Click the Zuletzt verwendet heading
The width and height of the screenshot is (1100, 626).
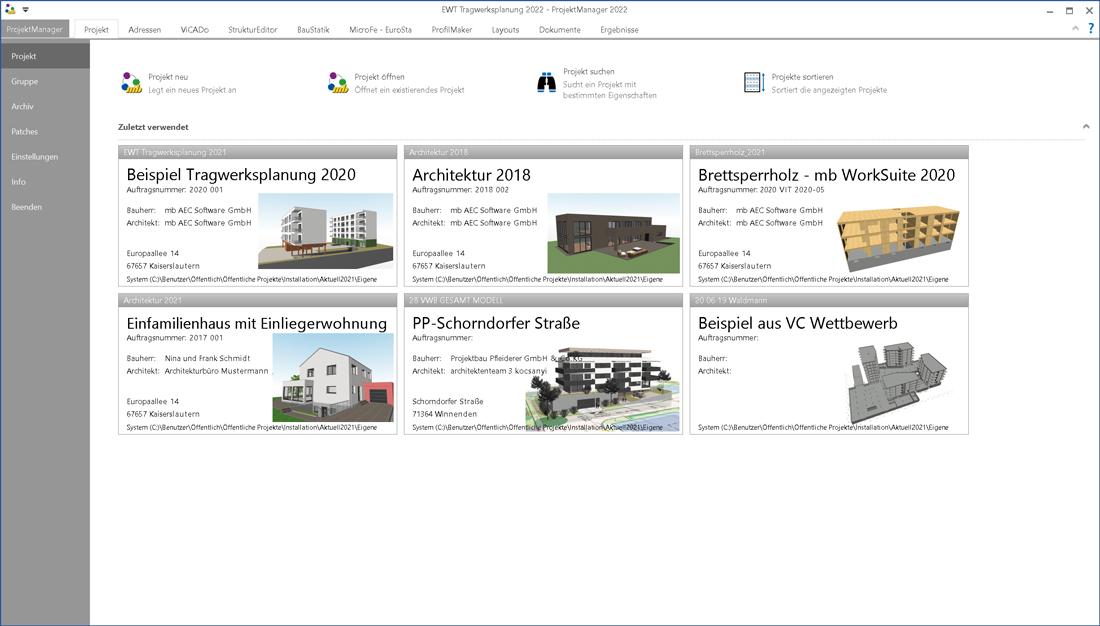tap(153, 127)
